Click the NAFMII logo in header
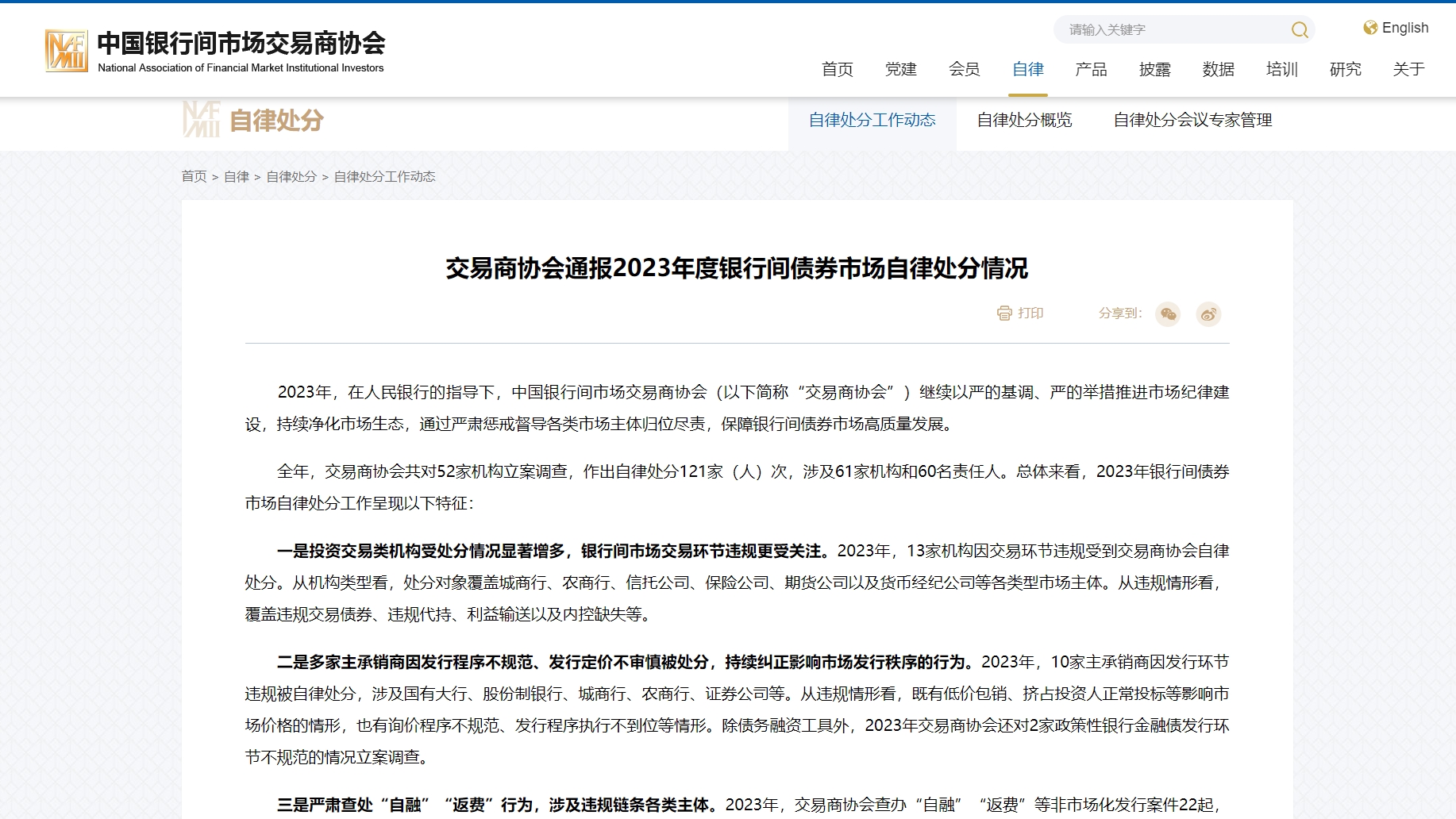 67,51
